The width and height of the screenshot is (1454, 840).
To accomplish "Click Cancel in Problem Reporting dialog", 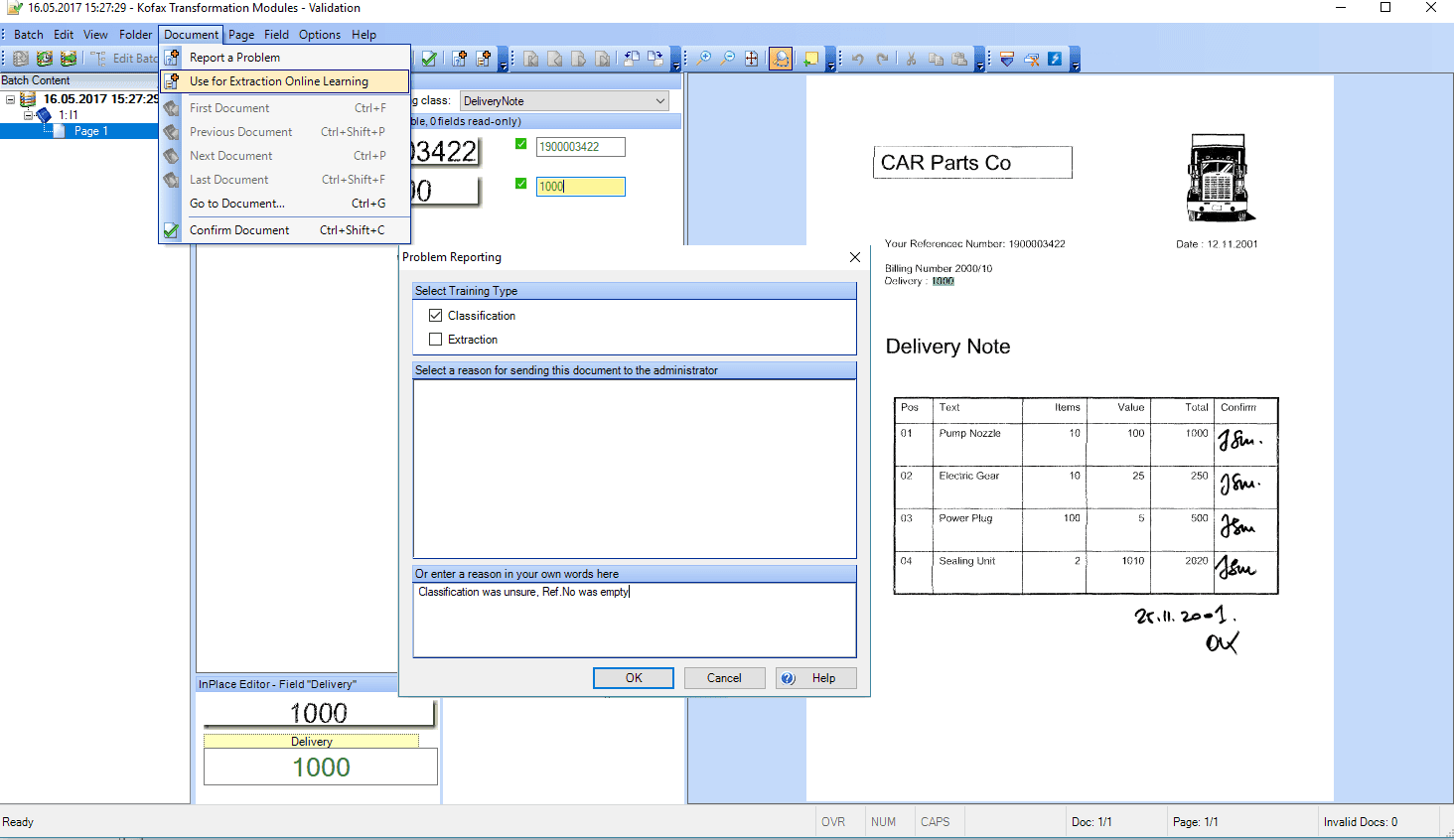I will click(x=724, y=678).
